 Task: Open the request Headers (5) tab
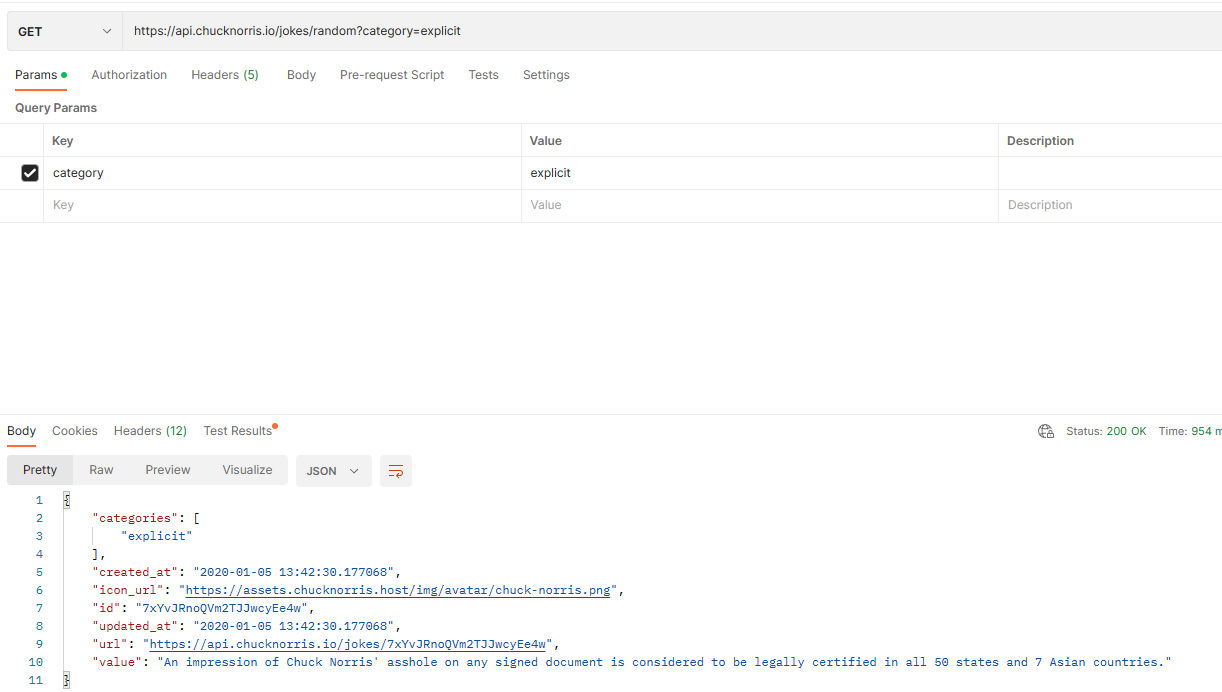point(225,75)
